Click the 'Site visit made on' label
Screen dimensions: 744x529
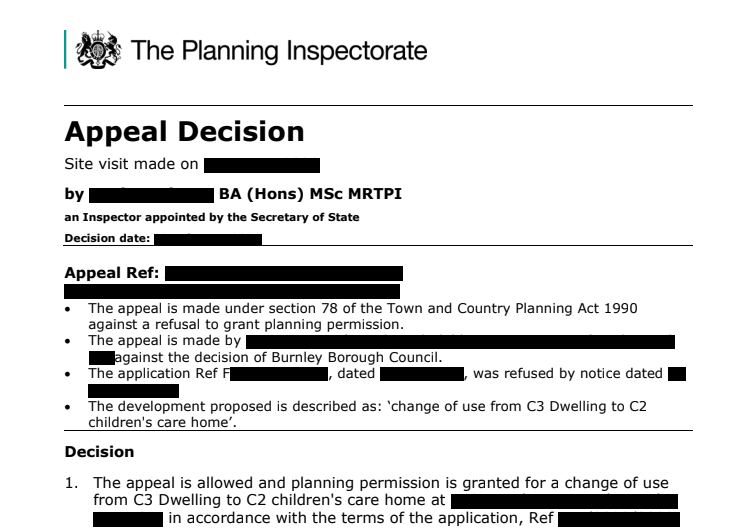tap(131, 165)
